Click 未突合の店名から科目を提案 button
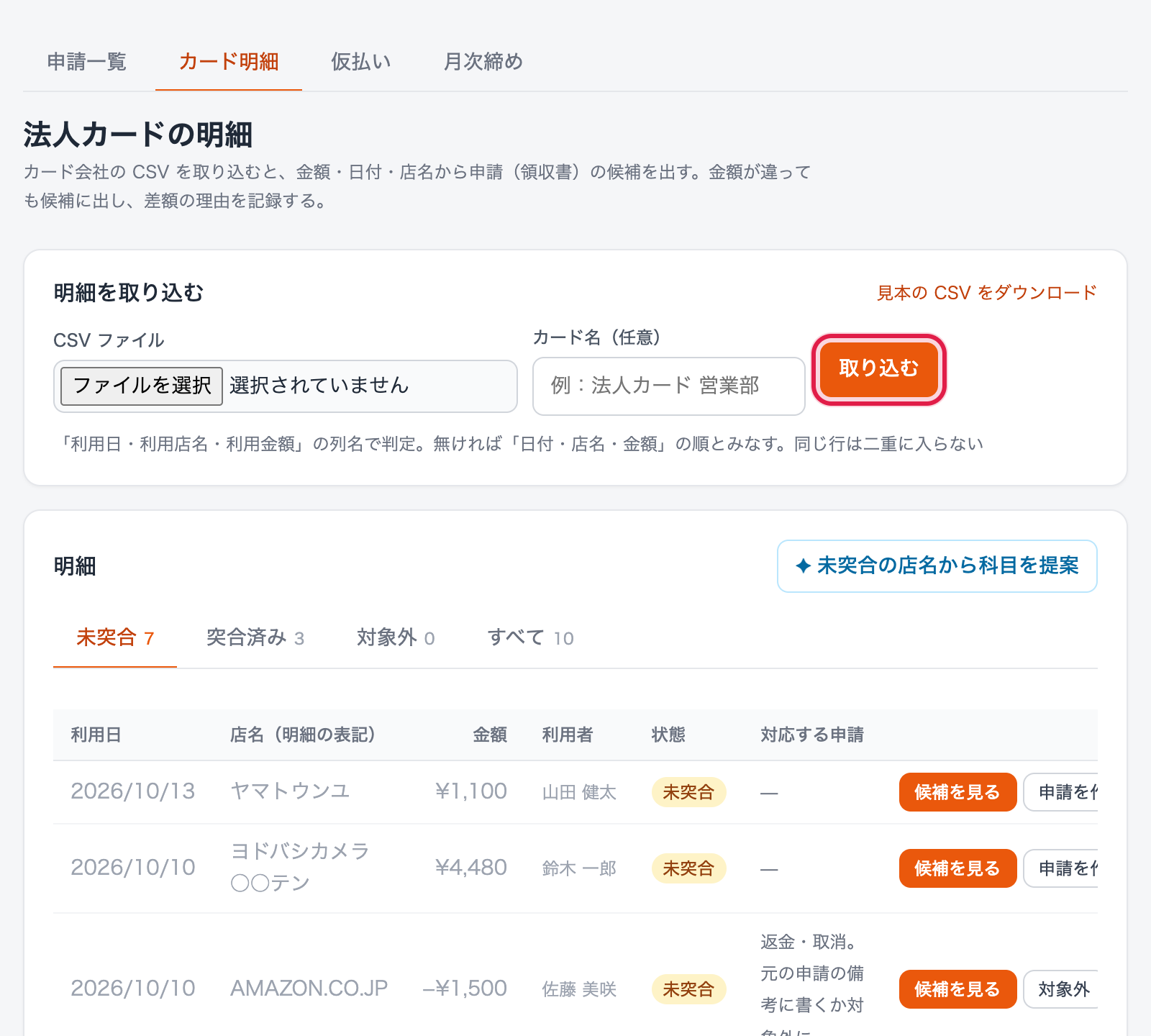This screenshot has height=1036, width=1151. (937, 566)
